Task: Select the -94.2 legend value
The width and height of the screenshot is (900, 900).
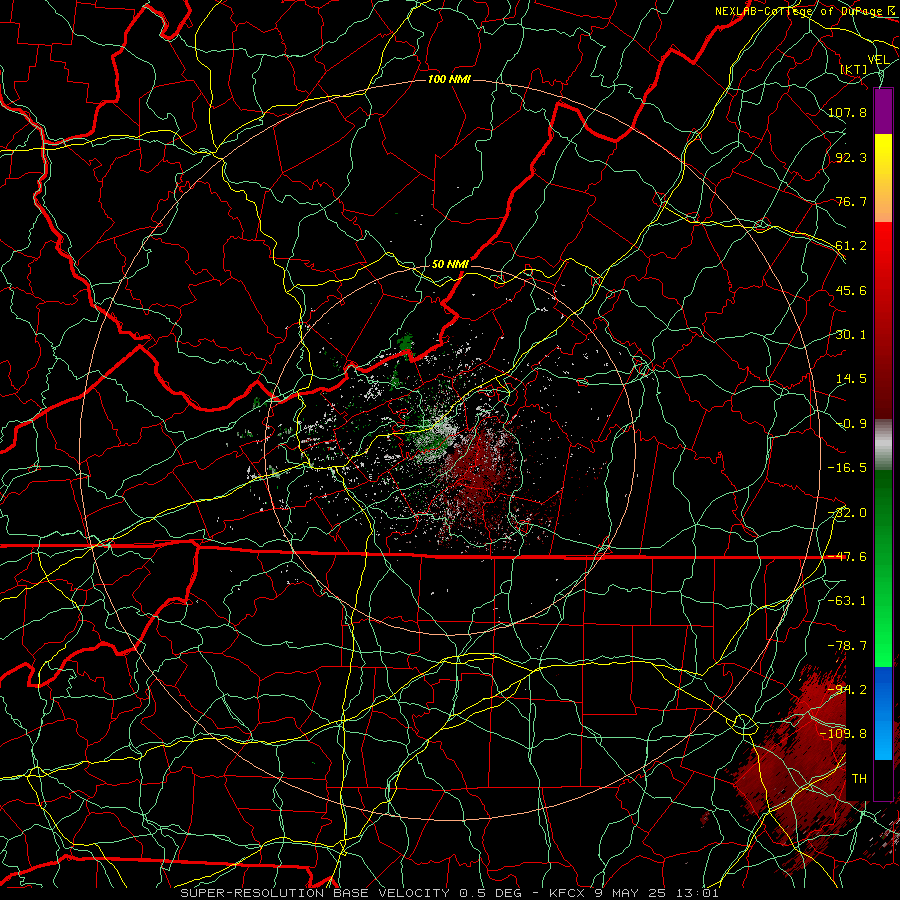Action: [x=847, y=690]
